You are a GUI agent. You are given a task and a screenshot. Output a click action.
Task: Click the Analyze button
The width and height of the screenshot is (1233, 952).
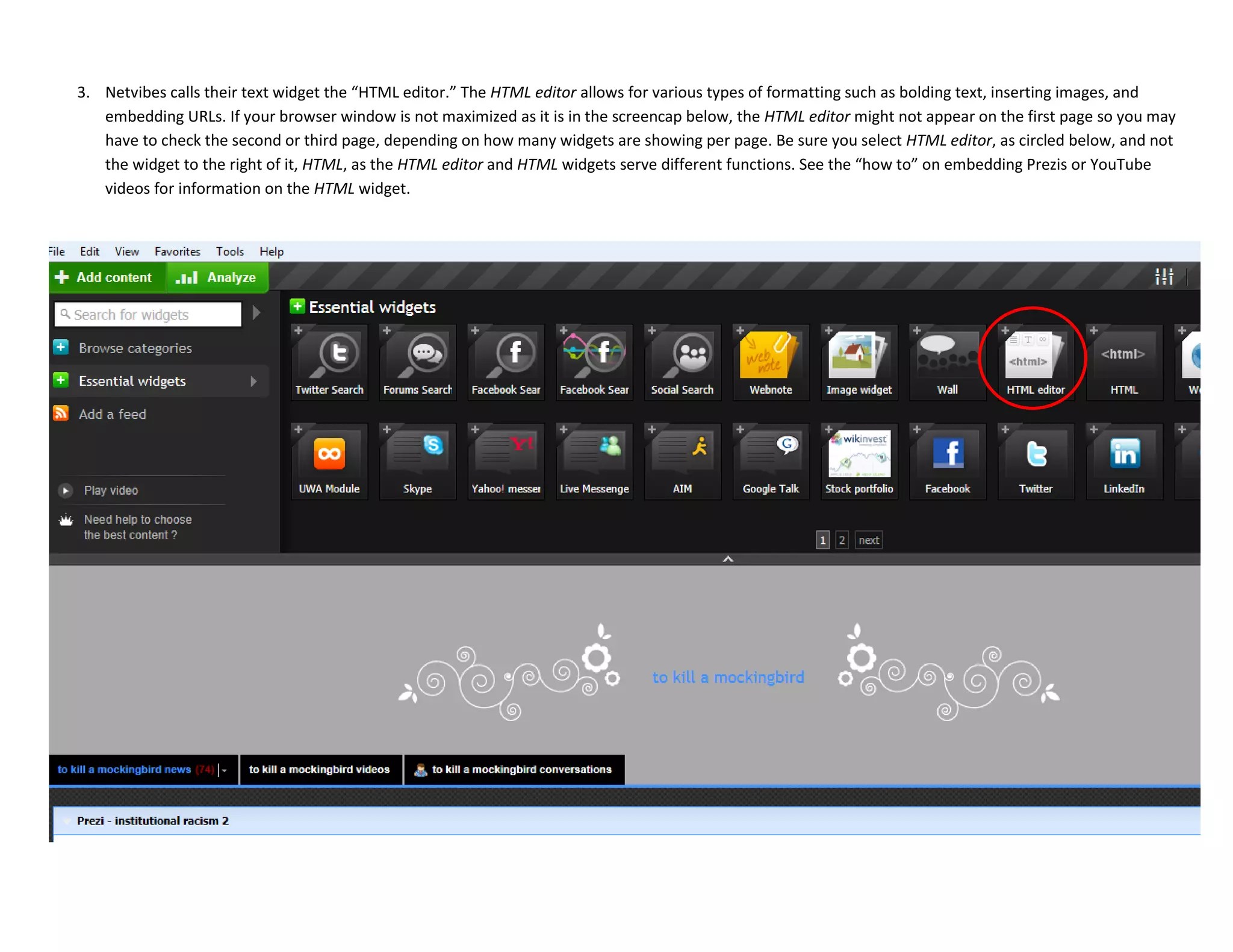(217, 277)
